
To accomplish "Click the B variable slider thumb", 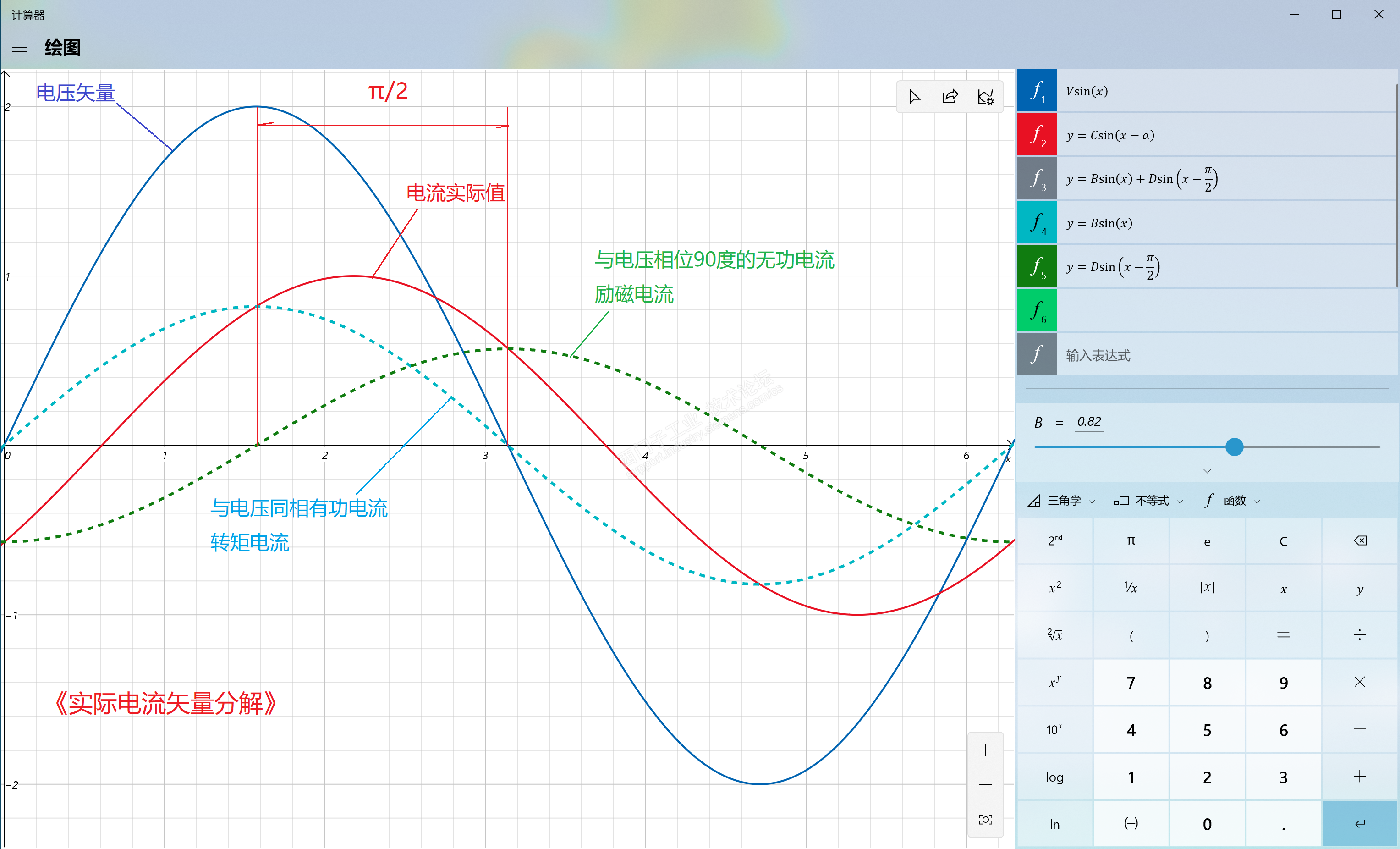I will [1234, 447].
